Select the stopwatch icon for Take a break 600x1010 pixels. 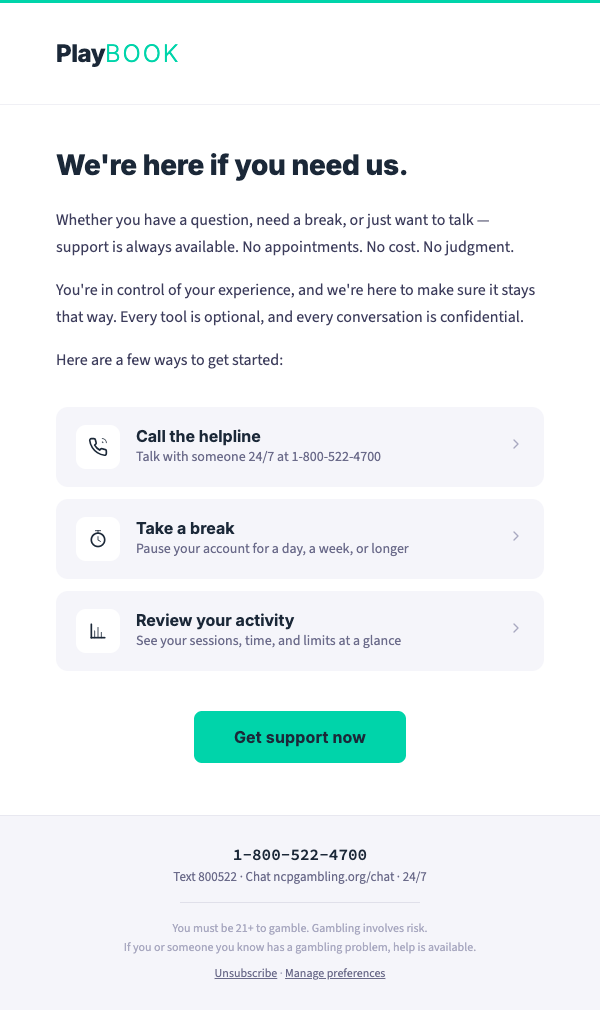click(x=97, y=538)
